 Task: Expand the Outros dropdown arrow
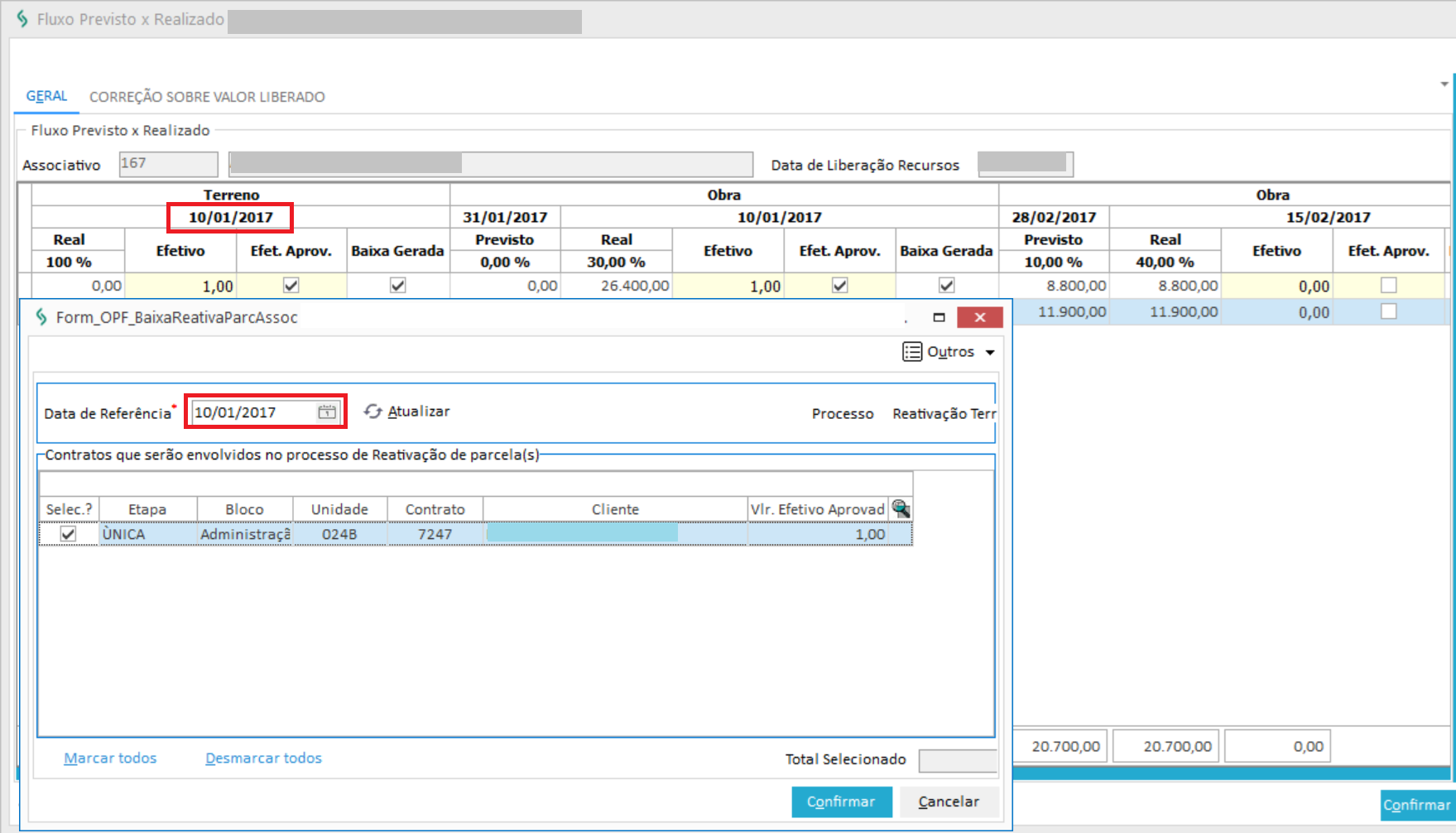[990, 353]
